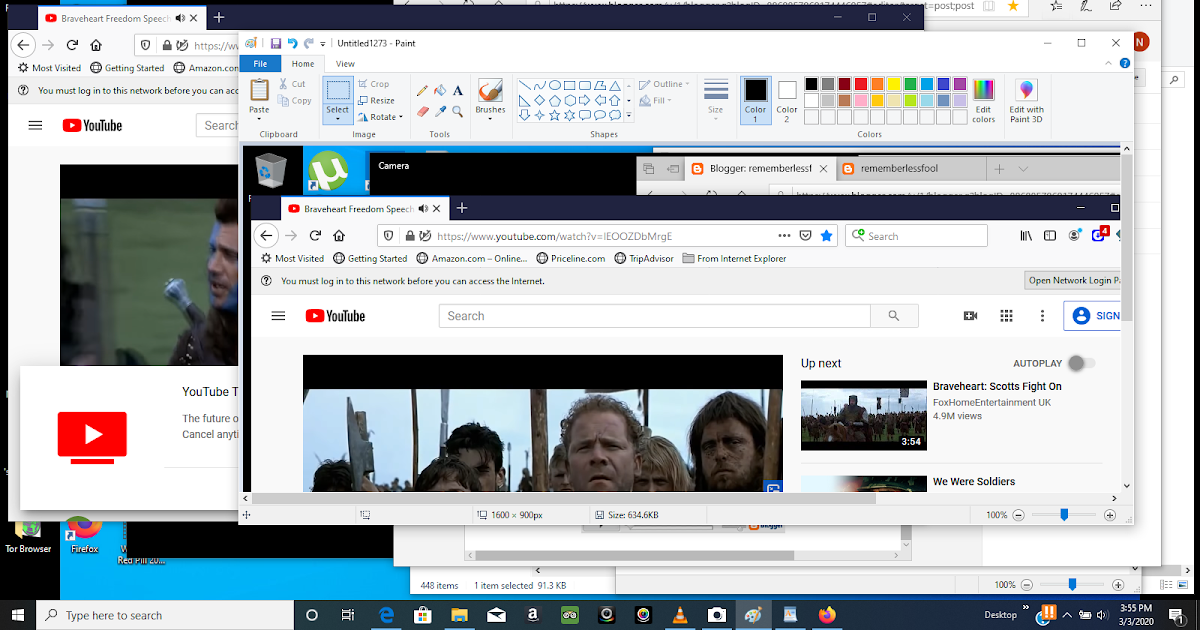Click the Save icon in Paint's title bar
This screenshot has width=1200, height=630.
(275, 44)
